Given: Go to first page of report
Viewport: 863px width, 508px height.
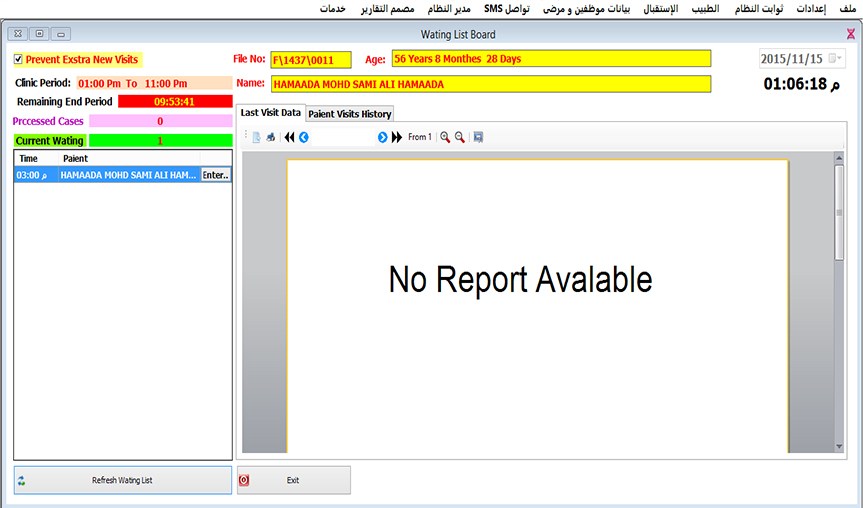Looking at the screenshot, I should pos(290,137).
